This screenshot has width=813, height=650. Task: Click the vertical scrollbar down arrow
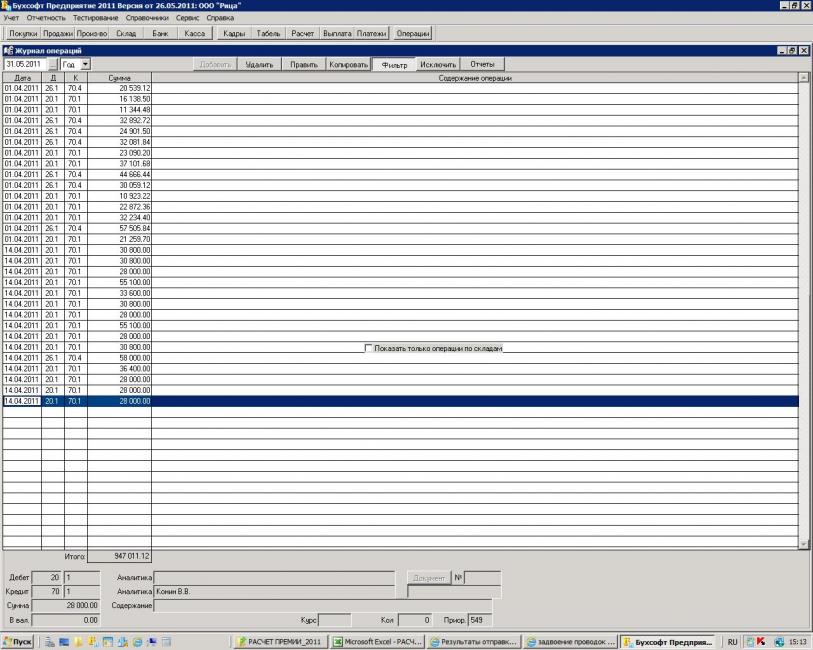(x=803, y=543)
